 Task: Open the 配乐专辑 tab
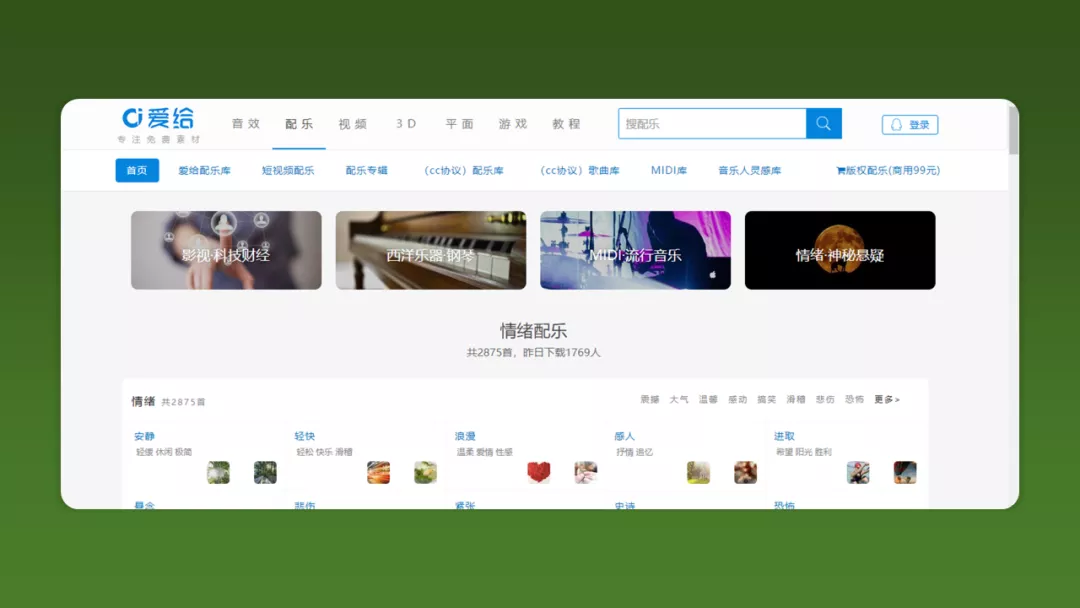[x=366, y=170]
